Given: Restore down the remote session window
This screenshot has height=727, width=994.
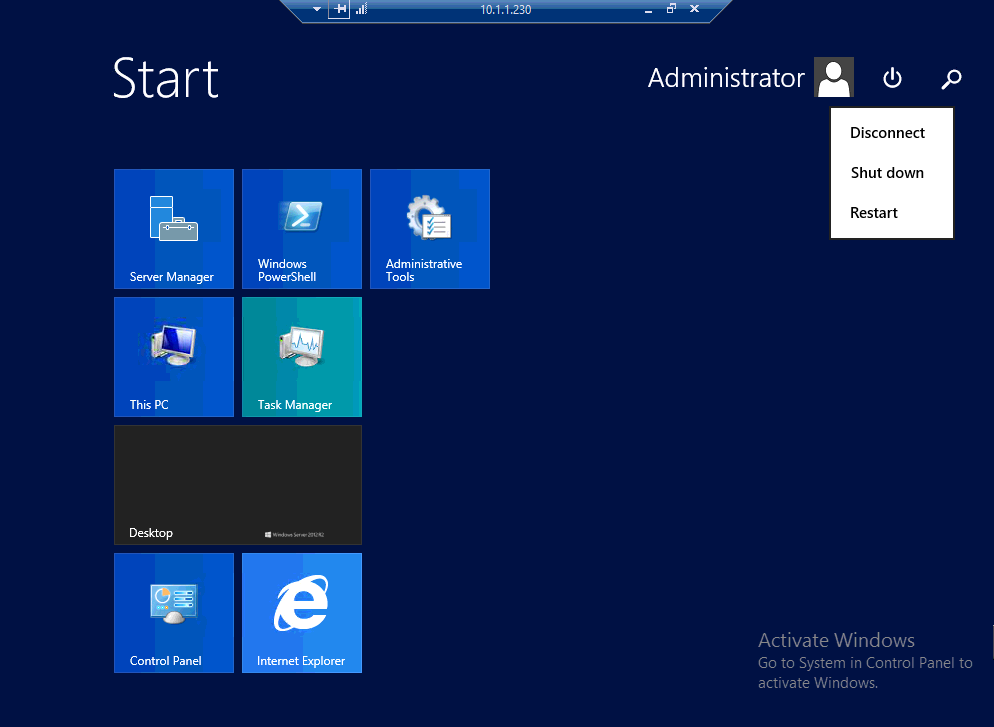Looking at the screenshot, I should pyautogui.click(x=671, y=9).
